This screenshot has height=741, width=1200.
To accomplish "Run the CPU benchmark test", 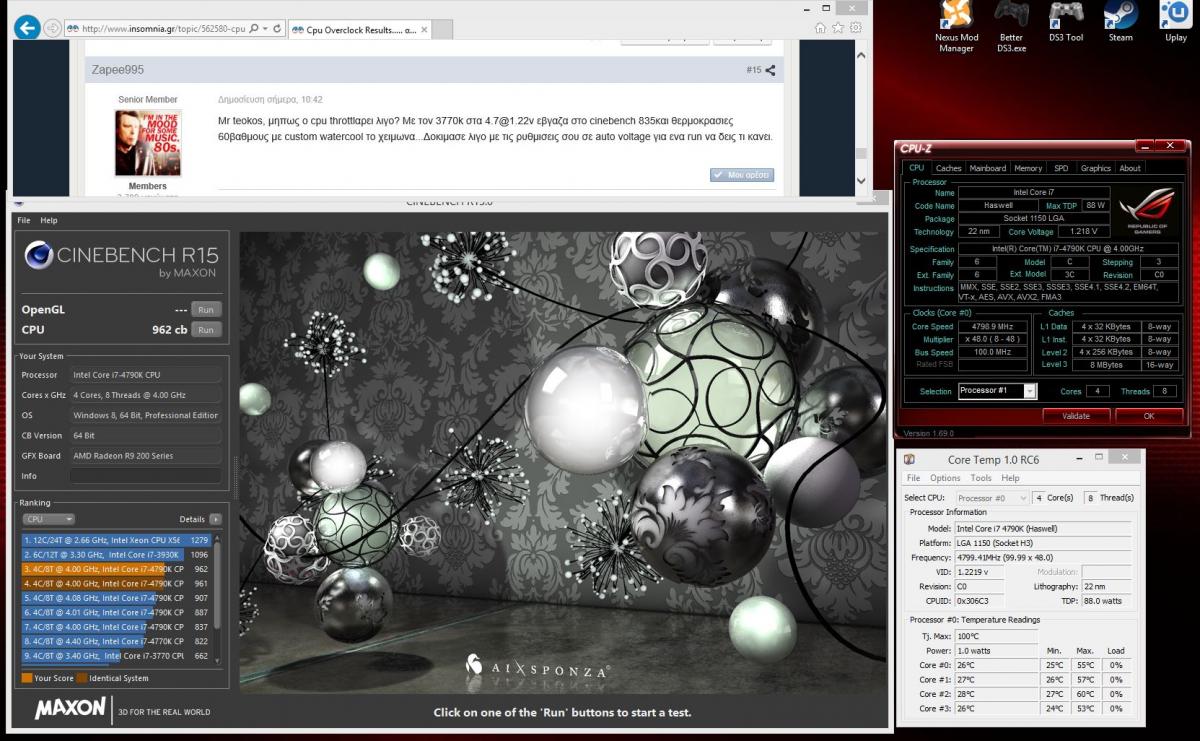I will click(x=206, y=329).
